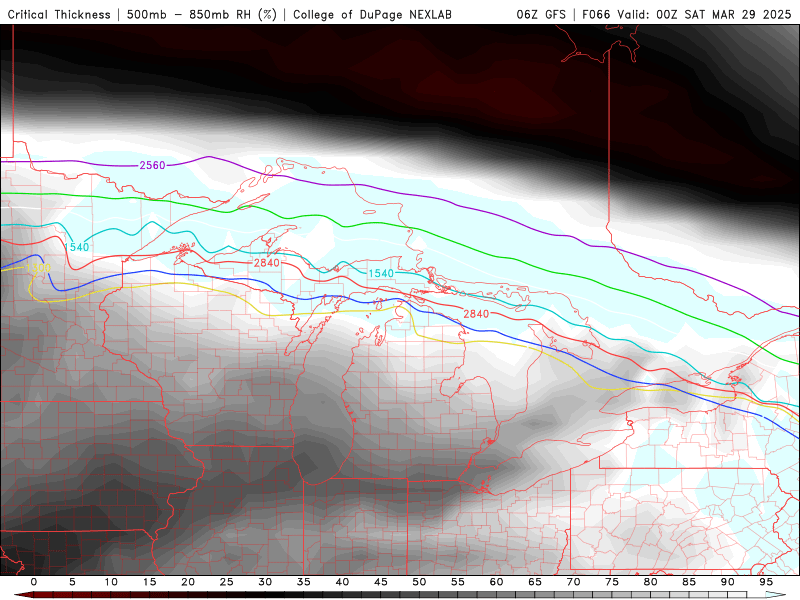This screenshot has width=800, height=600.
Task: Select the "500mb – 850mb RH (%)" header text
Action: (x=202, y=14)
